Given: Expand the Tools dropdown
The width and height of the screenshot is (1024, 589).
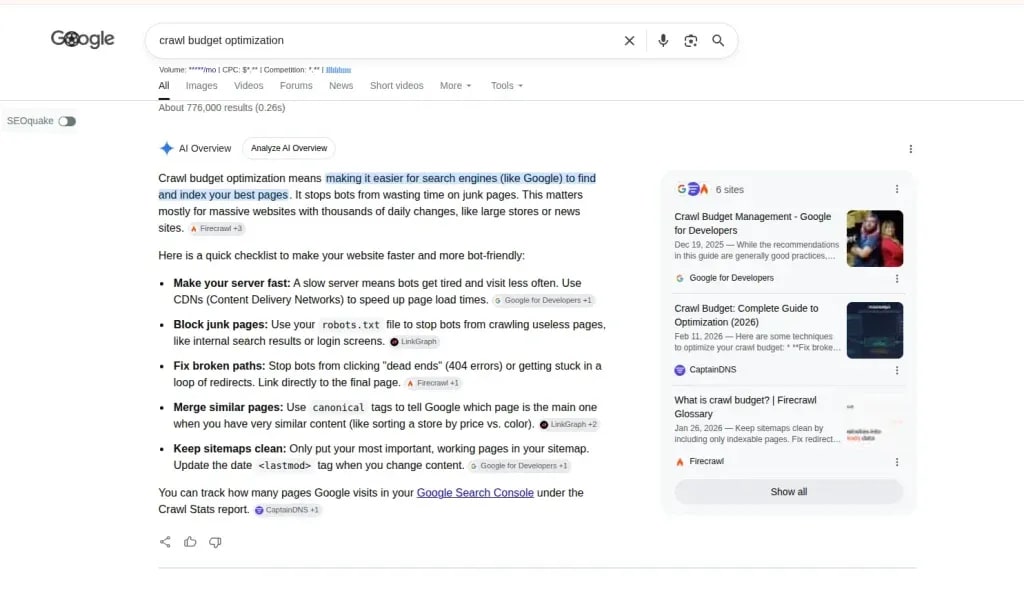Looking at the screenshot, I should tap(507, 86).
